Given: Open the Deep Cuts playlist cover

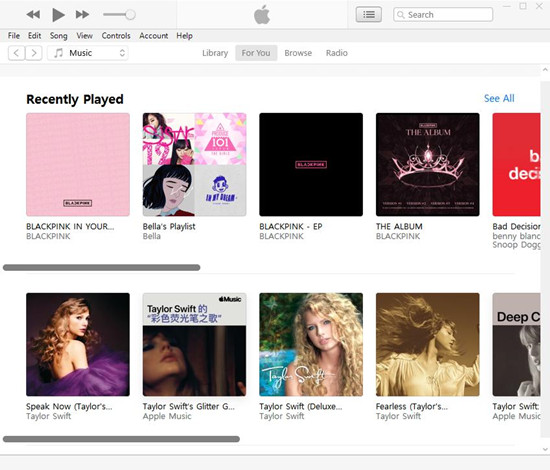Looking at the screenshot, I should pos(516,344).
